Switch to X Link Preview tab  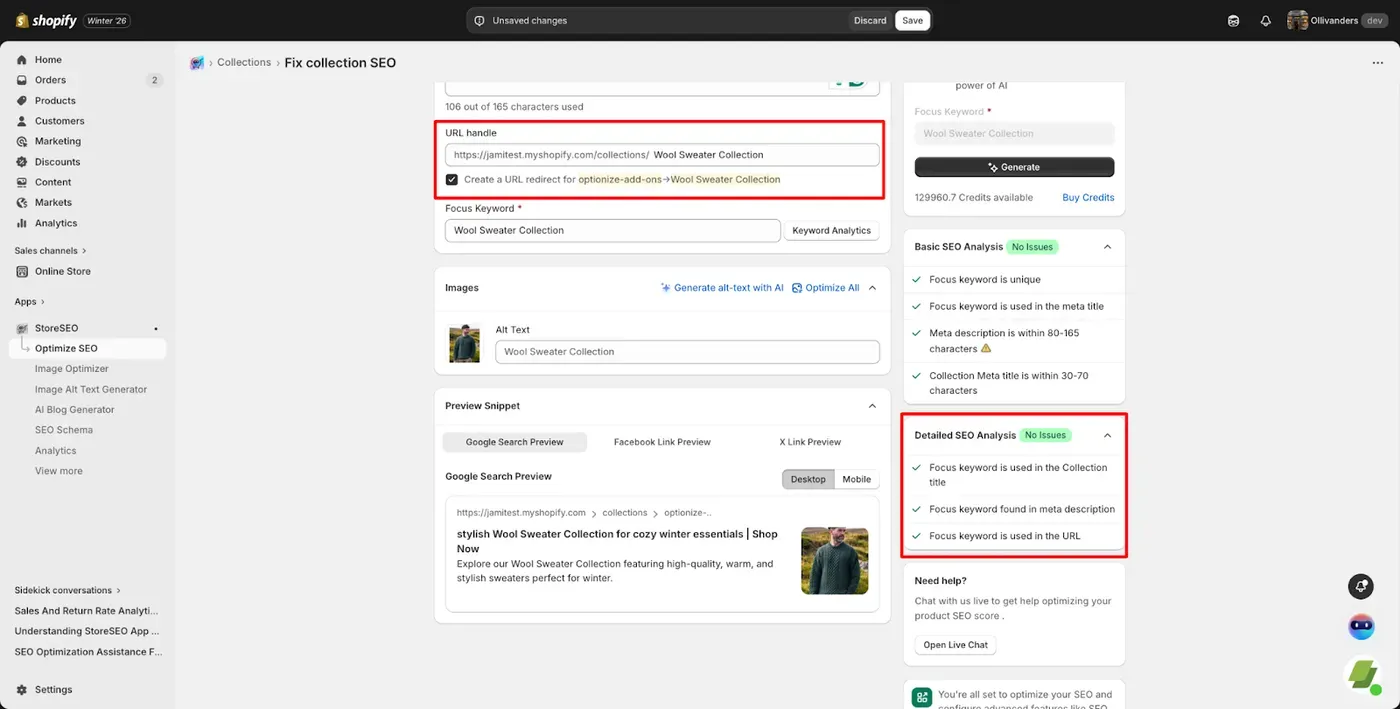pos(810,442)
